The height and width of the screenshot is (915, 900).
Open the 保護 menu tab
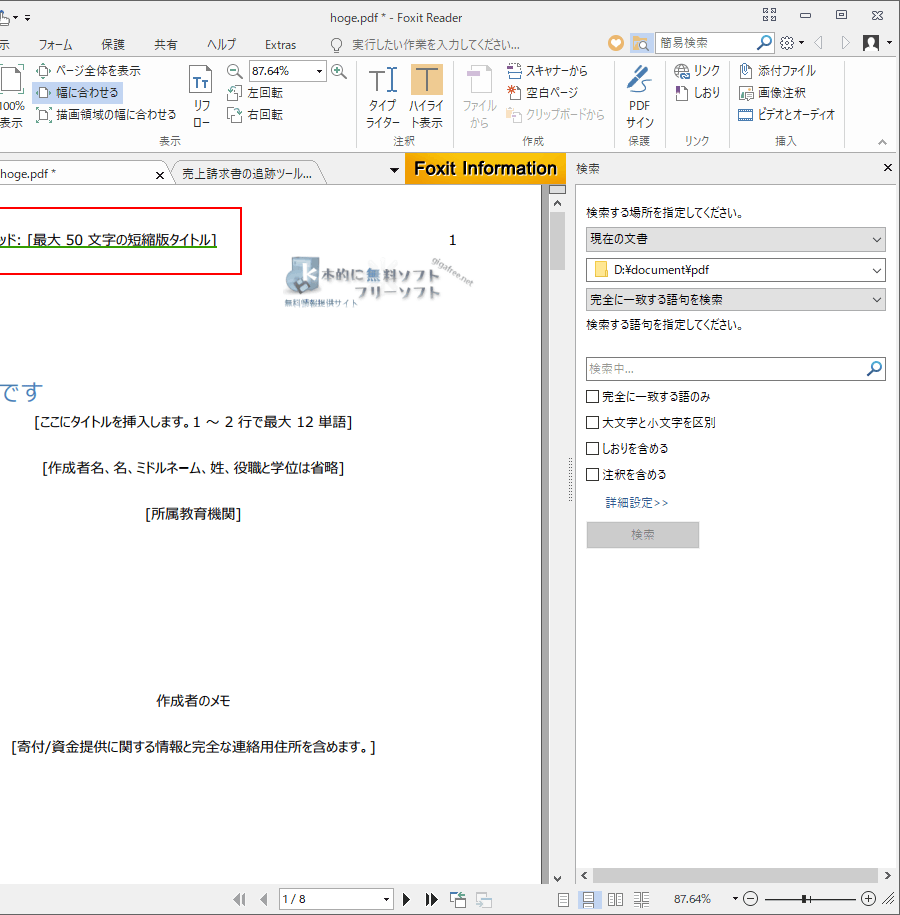(113, 45)
